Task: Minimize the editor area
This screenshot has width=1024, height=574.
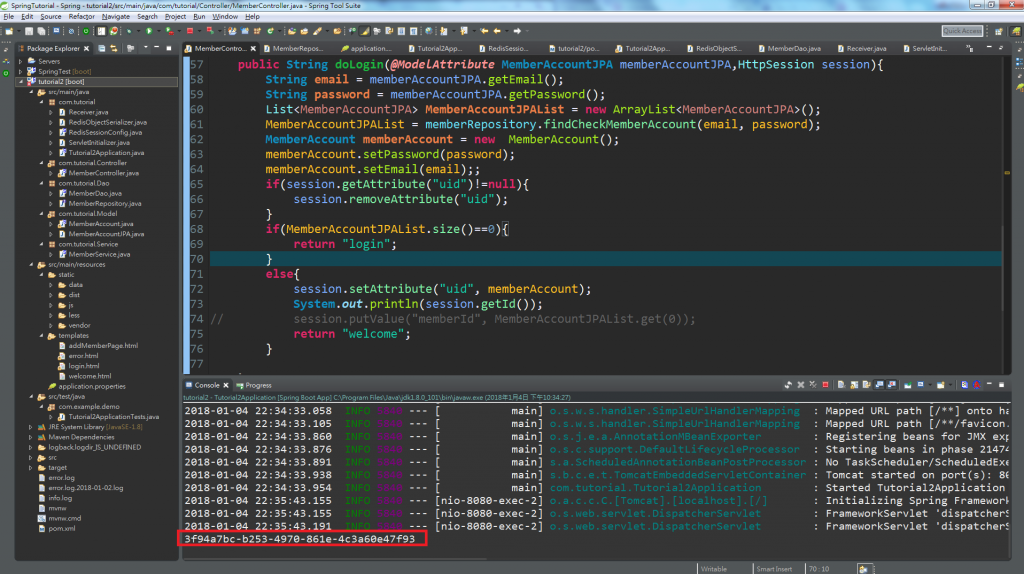Action: [x=989, y=48]
